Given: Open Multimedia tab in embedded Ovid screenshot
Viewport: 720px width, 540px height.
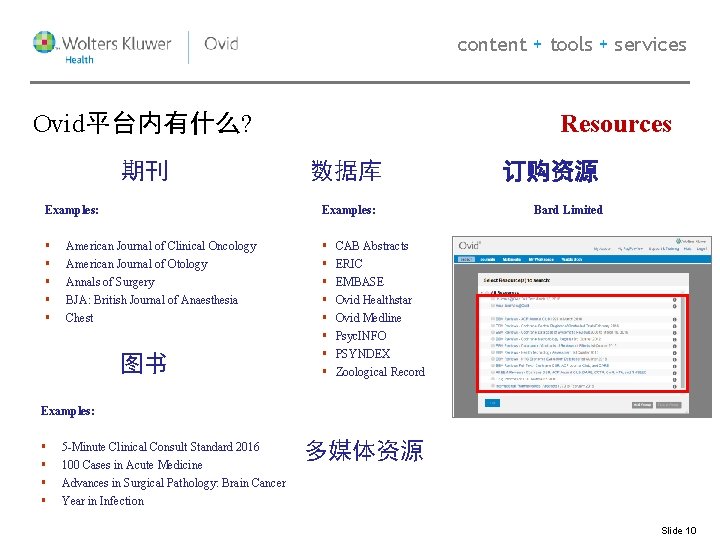Looking at the screenshot, I should point(512,259).
